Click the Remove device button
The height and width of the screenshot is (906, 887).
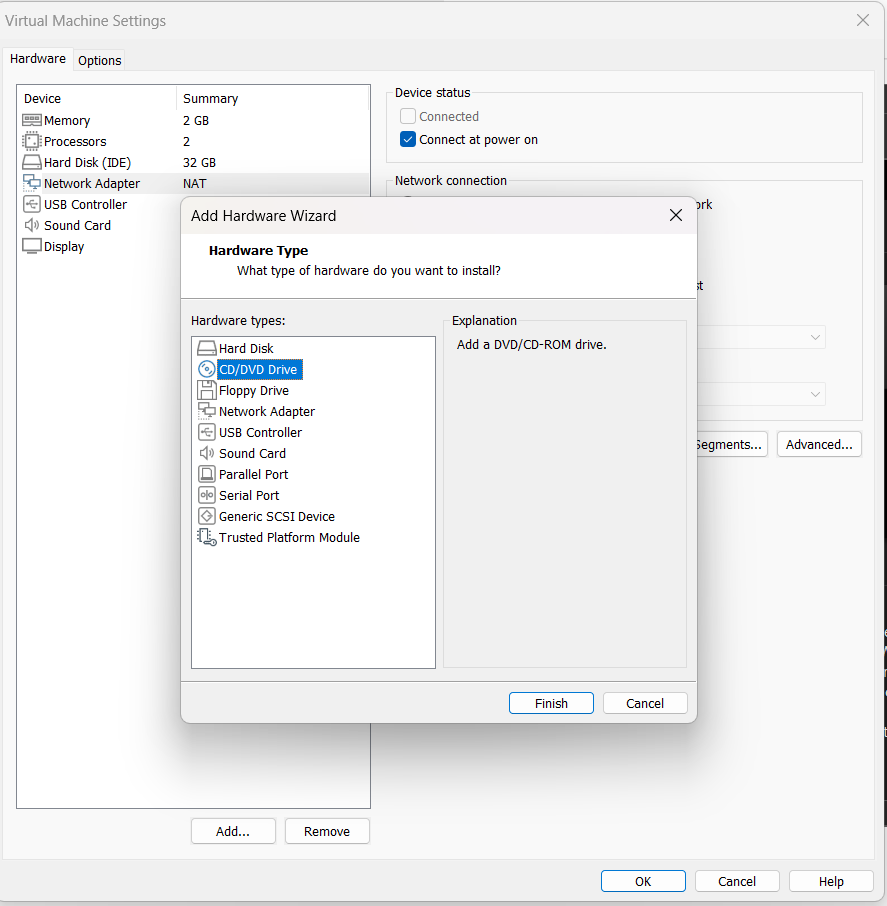pyautogui.click(x=327, y=831)
